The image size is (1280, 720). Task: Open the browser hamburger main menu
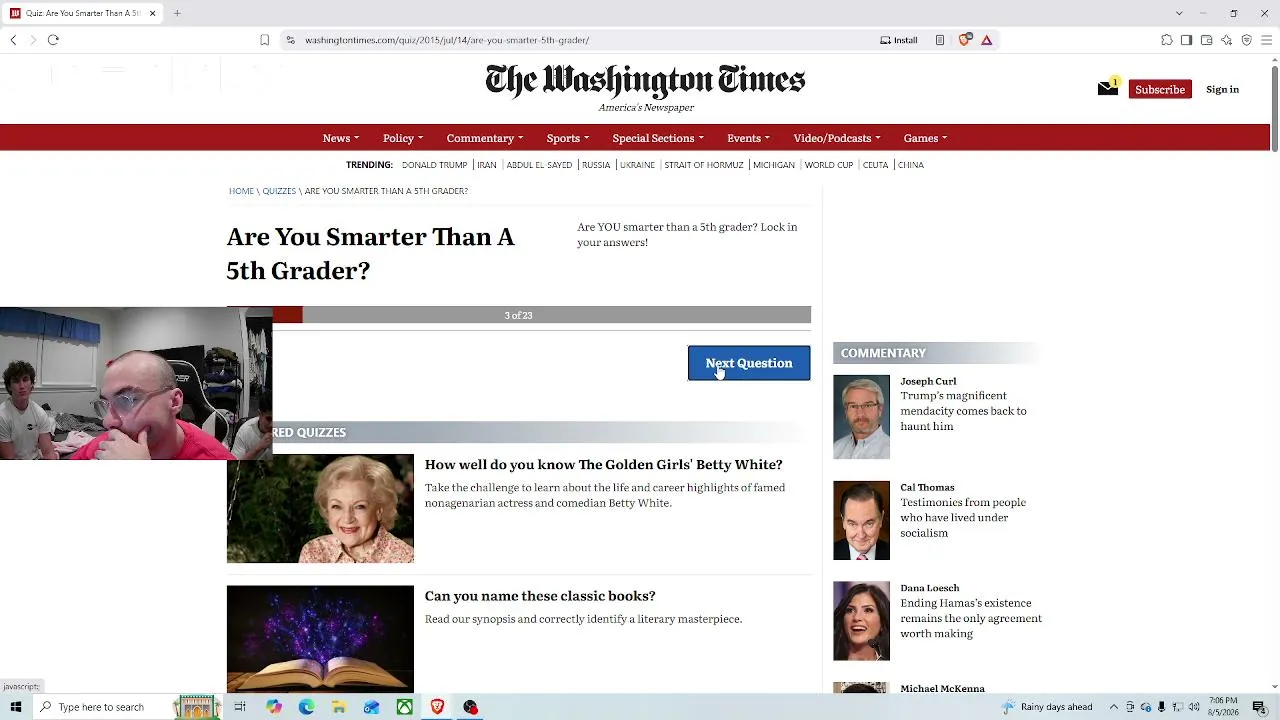pos(1267,40)
